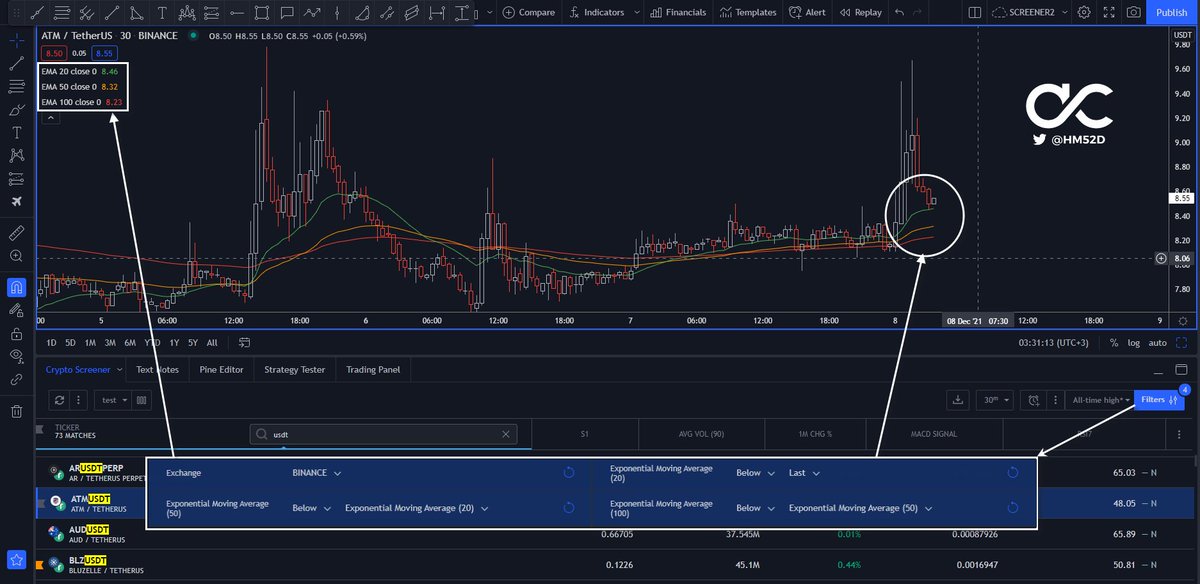
Task: Reset the Exchange filter
Action: (x=569, y=472)
